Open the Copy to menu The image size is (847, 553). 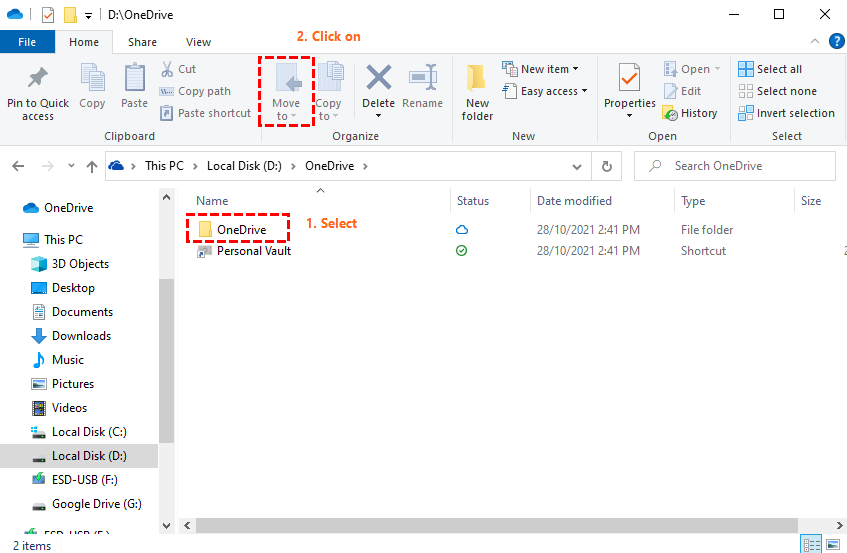pos(329,92)
